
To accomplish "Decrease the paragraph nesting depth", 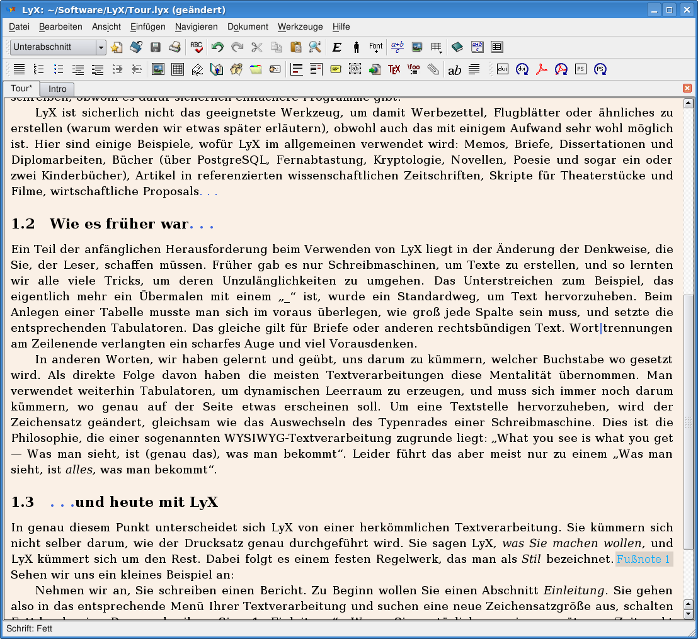I will pyautogui.click(x=137, y=69).
